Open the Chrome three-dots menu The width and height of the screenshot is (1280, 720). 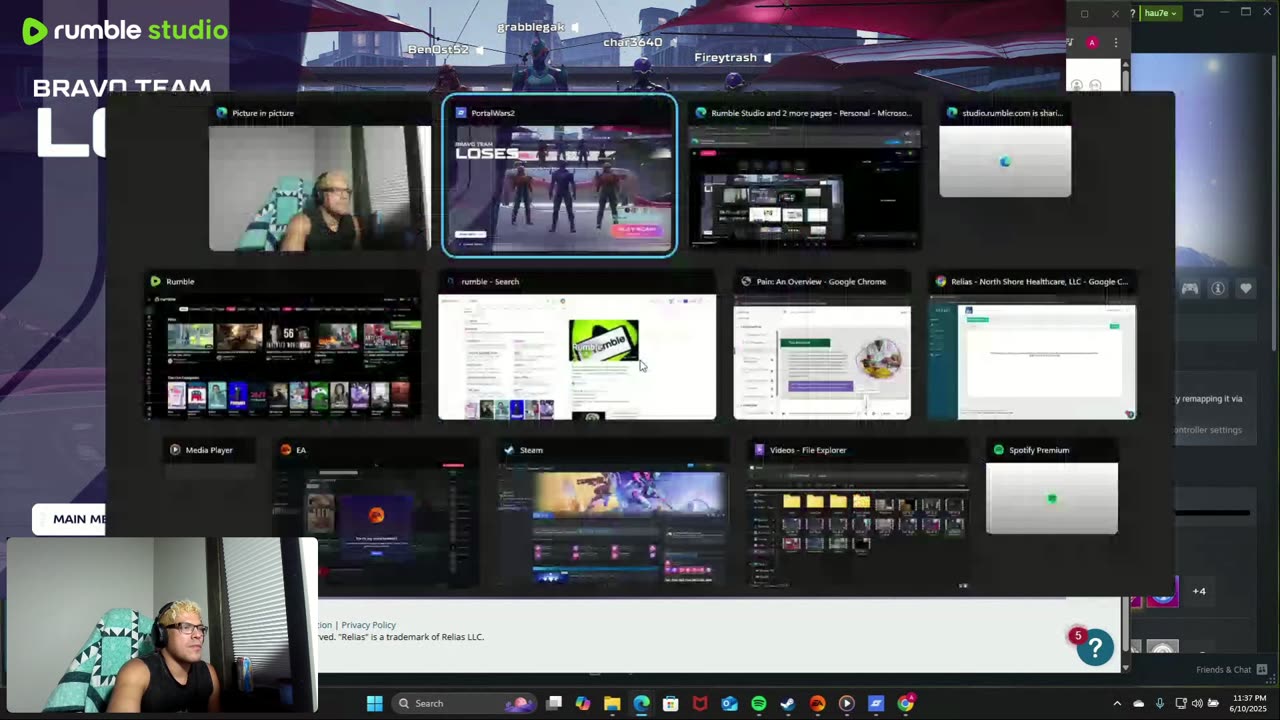1116,42
